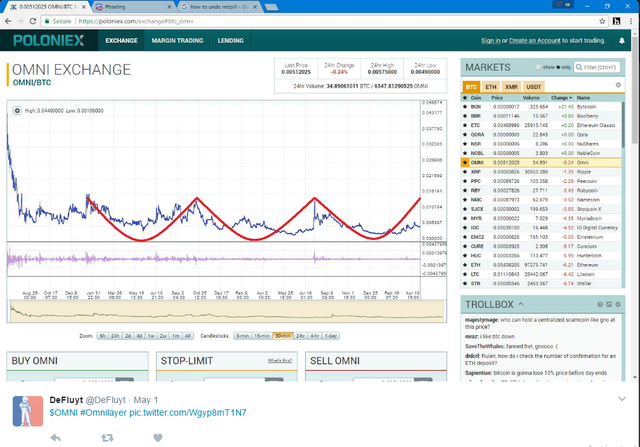Open markets panel settings gear
Screen dimensions: 640x447
coord(618,85)
